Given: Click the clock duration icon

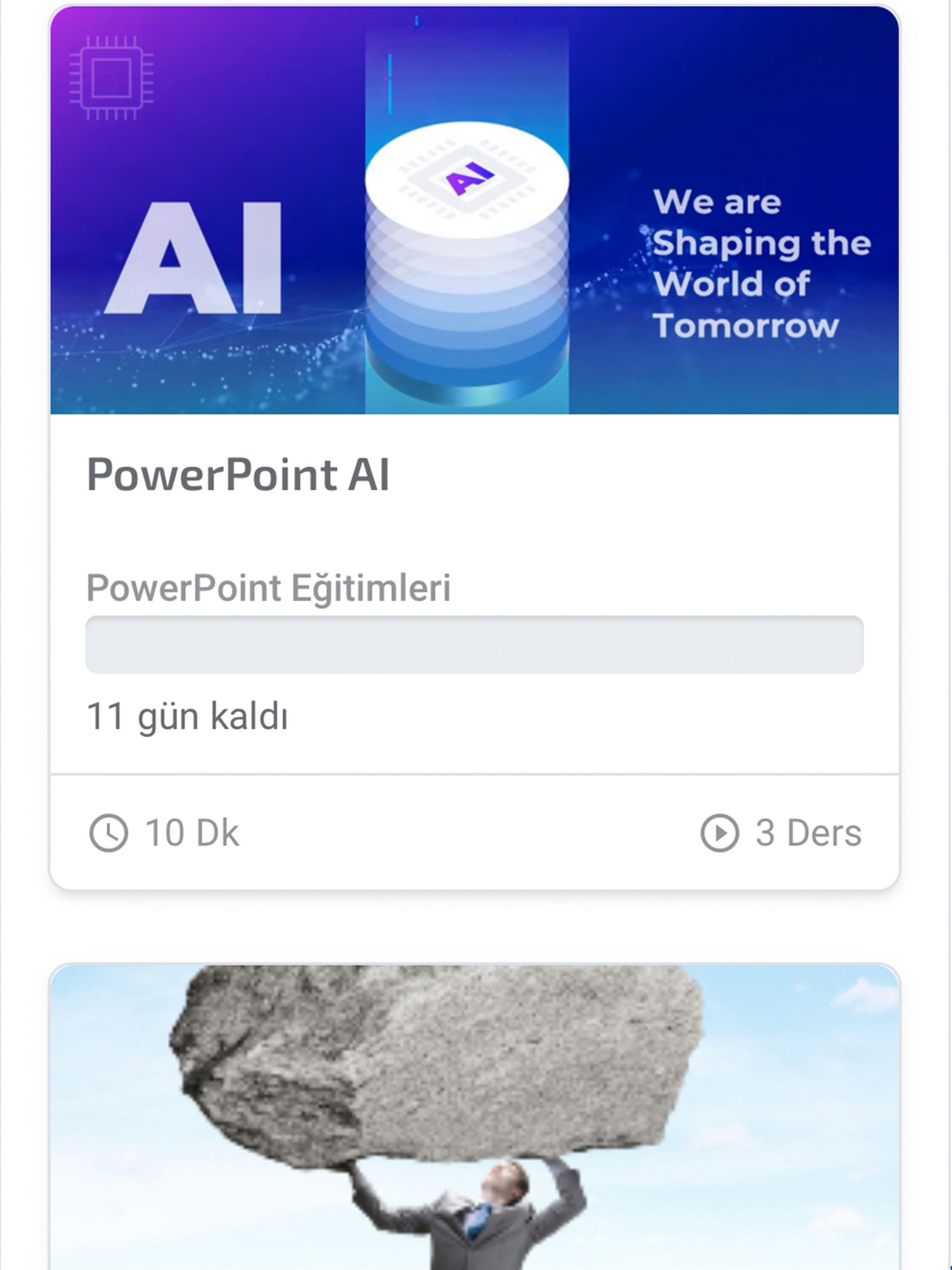Looking at the screenshot, I should click(108, 833).
